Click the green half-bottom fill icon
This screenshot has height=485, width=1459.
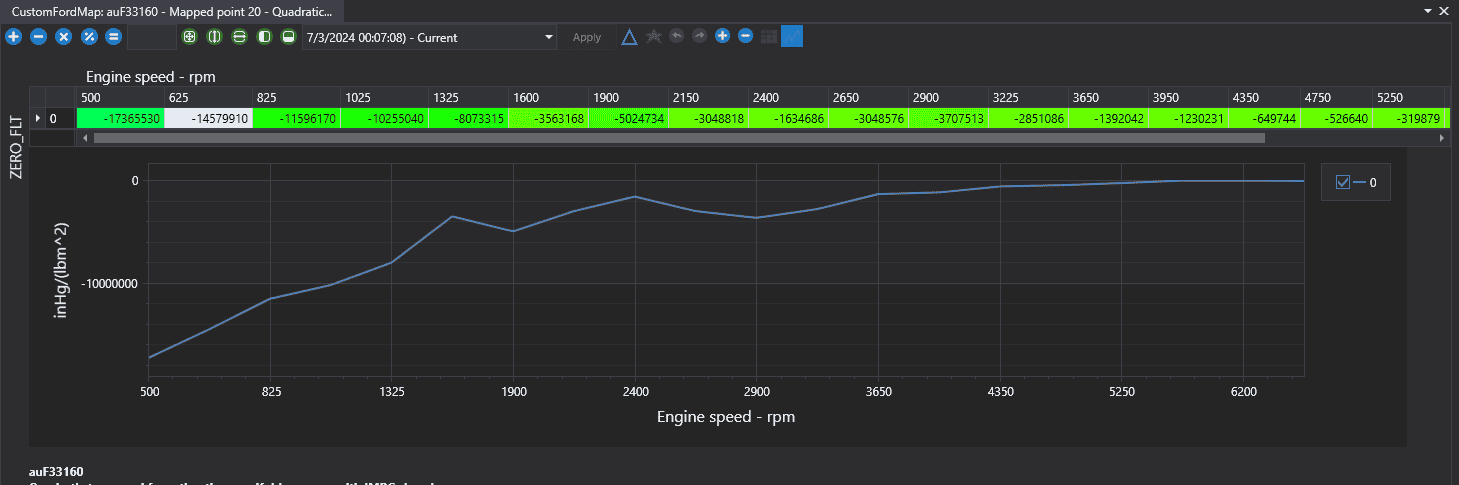tap(288, 37)
